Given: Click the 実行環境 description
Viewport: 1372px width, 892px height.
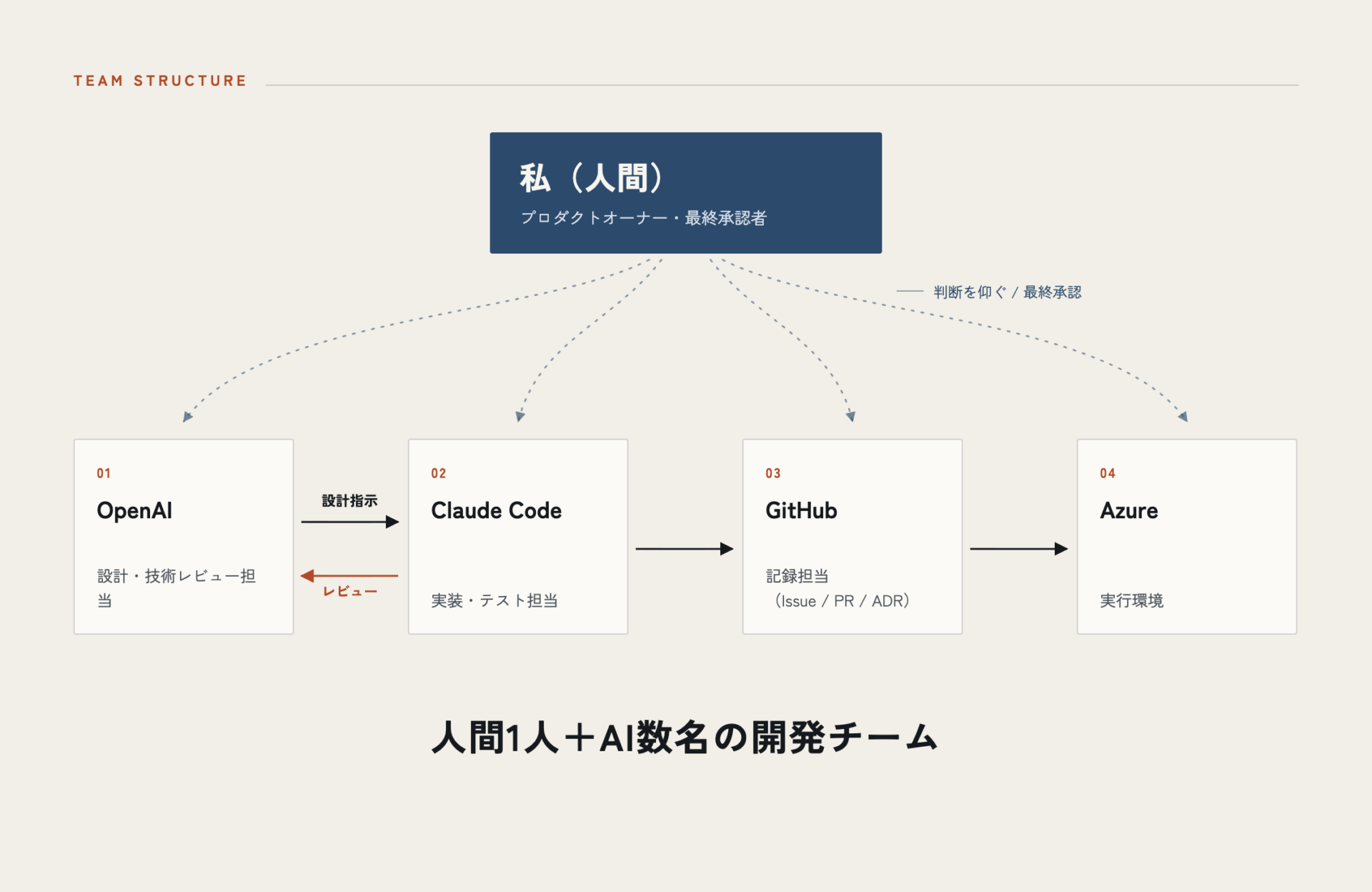Looking at the screenshot, I should 1131,600.
